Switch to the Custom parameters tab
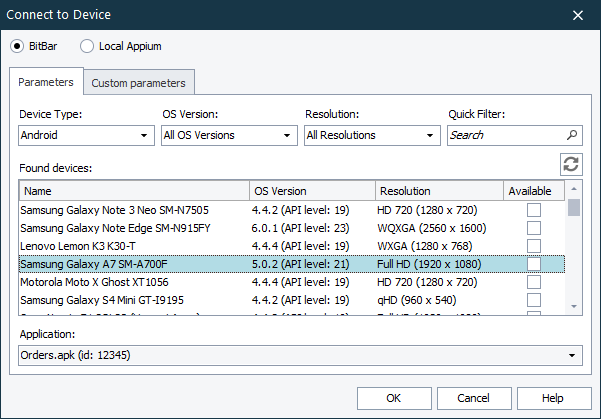Viewport: 601px width, 419px height. pos(139,83)
